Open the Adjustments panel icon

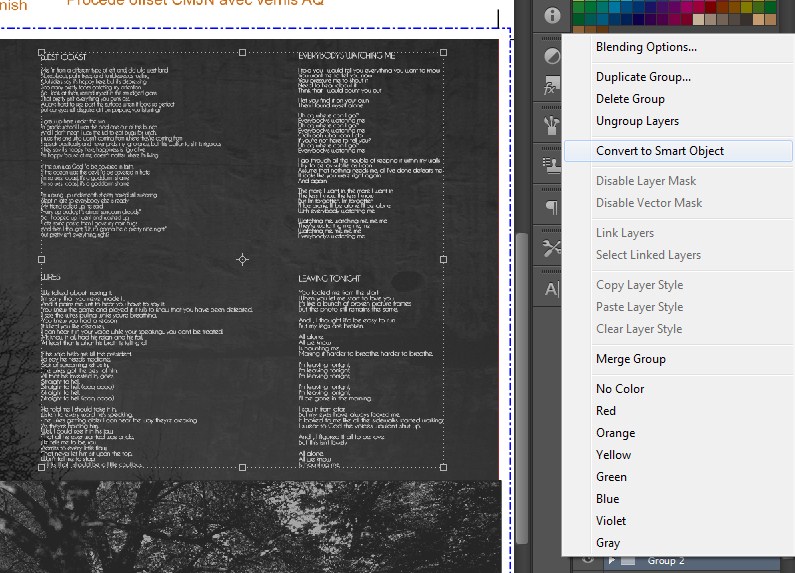coord(552,56)
